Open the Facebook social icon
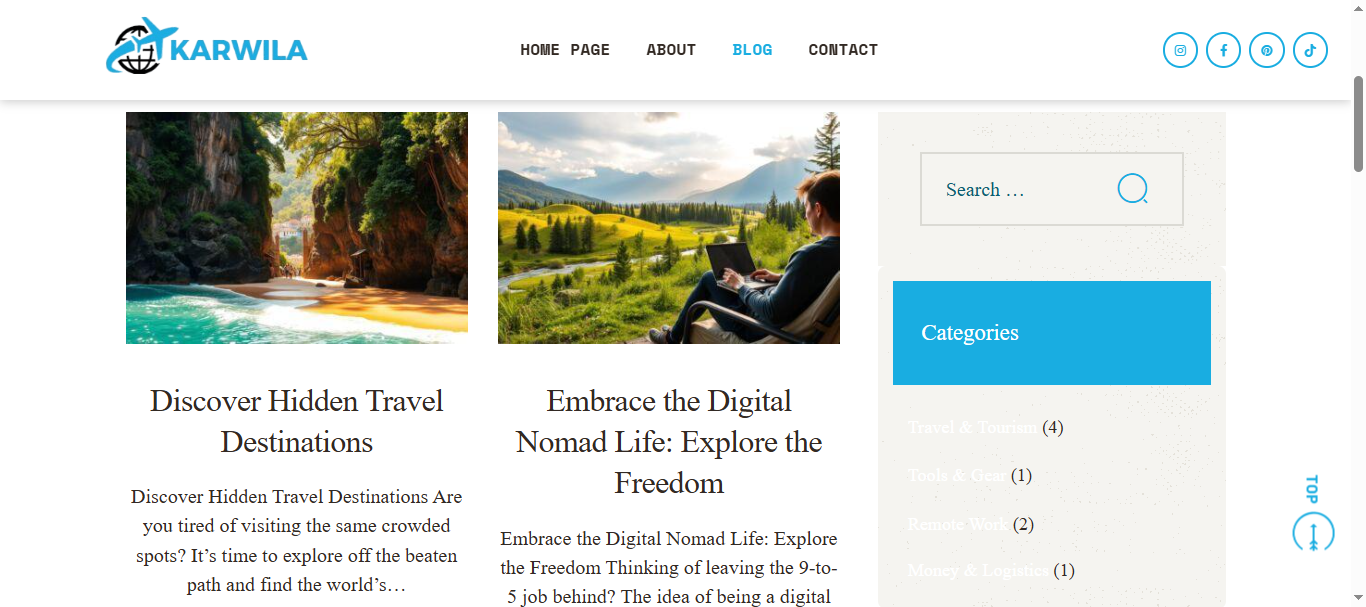 1223,50
